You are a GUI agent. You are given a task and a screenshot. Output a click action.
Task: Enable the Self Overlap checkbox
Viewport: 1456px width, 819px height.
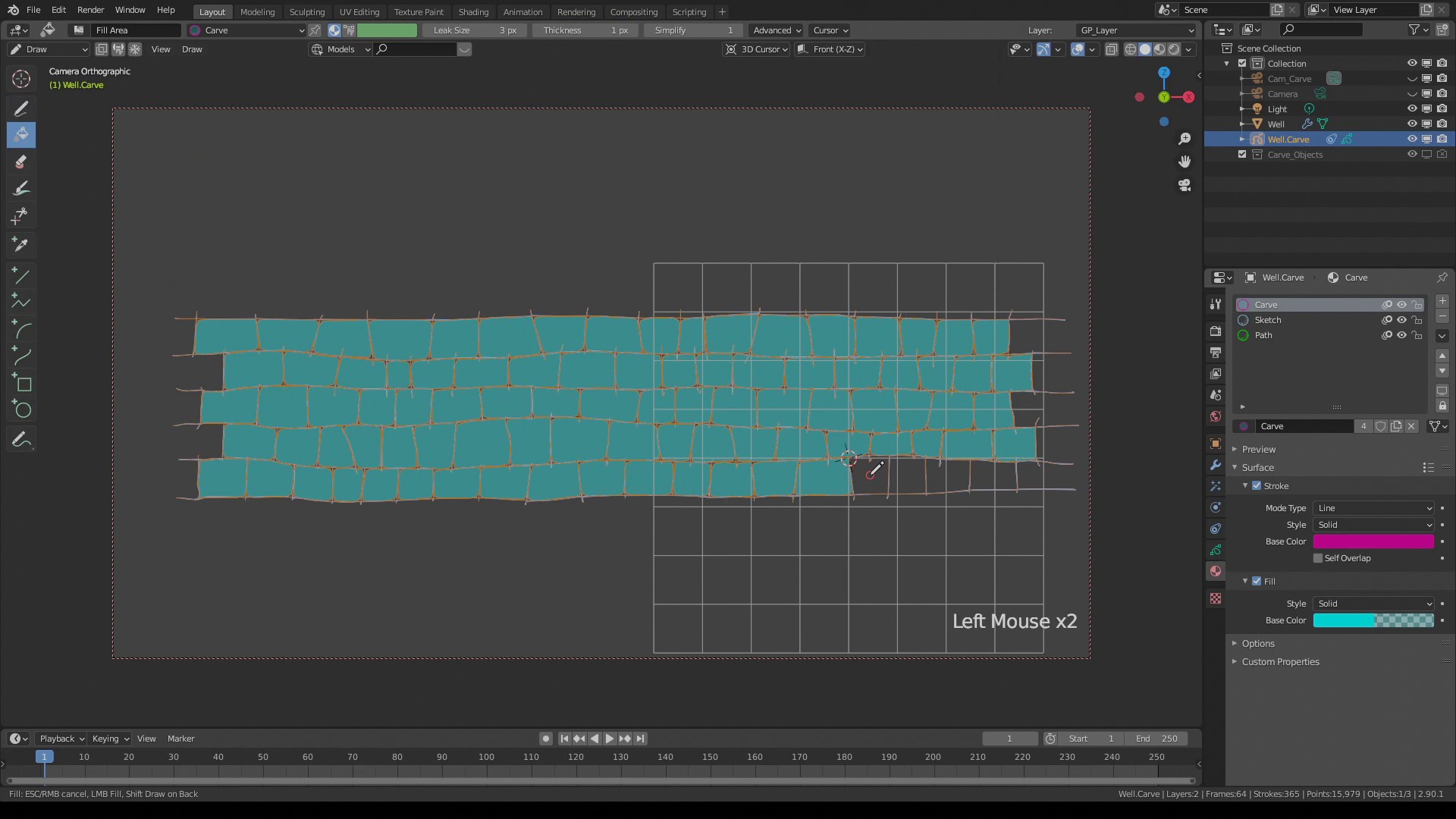coord(1318,558)
